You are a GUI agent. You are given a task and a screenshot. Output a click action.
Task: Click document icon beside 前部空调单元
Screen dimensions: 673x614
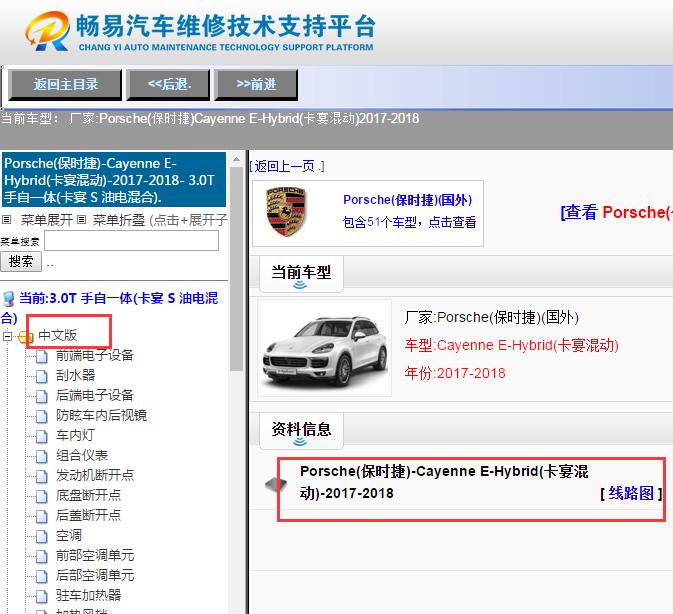coord(42,557)
